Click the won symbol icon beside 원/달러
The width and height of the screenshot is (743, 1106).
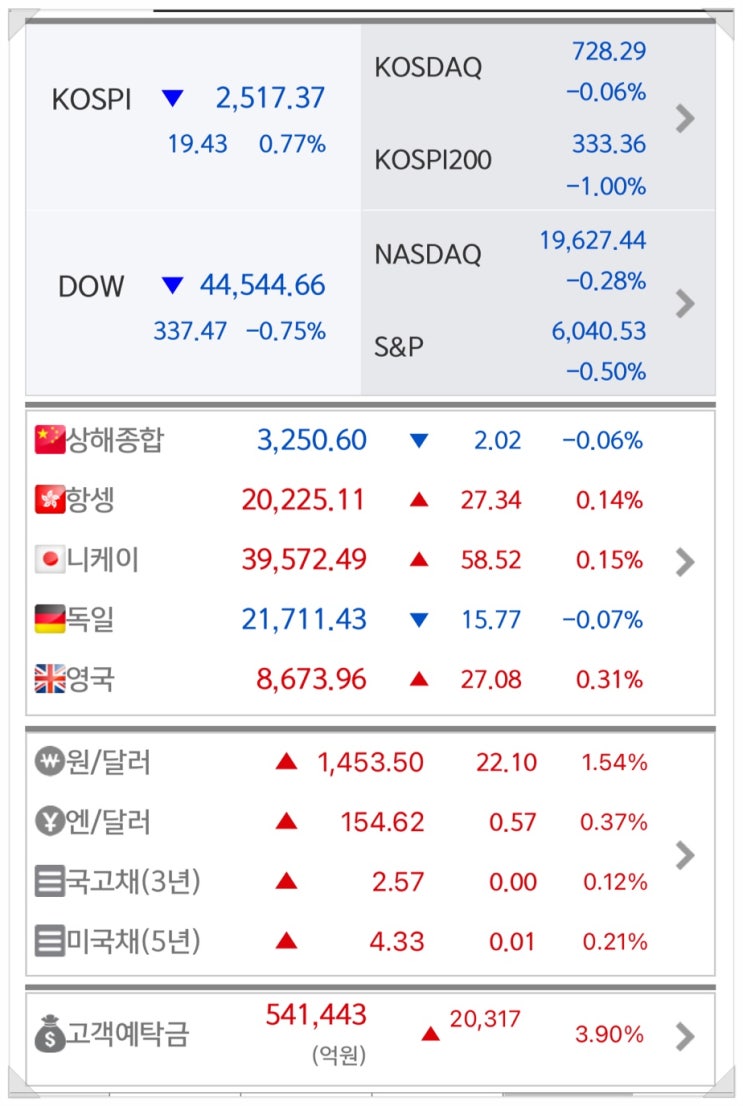click(49, 763)
